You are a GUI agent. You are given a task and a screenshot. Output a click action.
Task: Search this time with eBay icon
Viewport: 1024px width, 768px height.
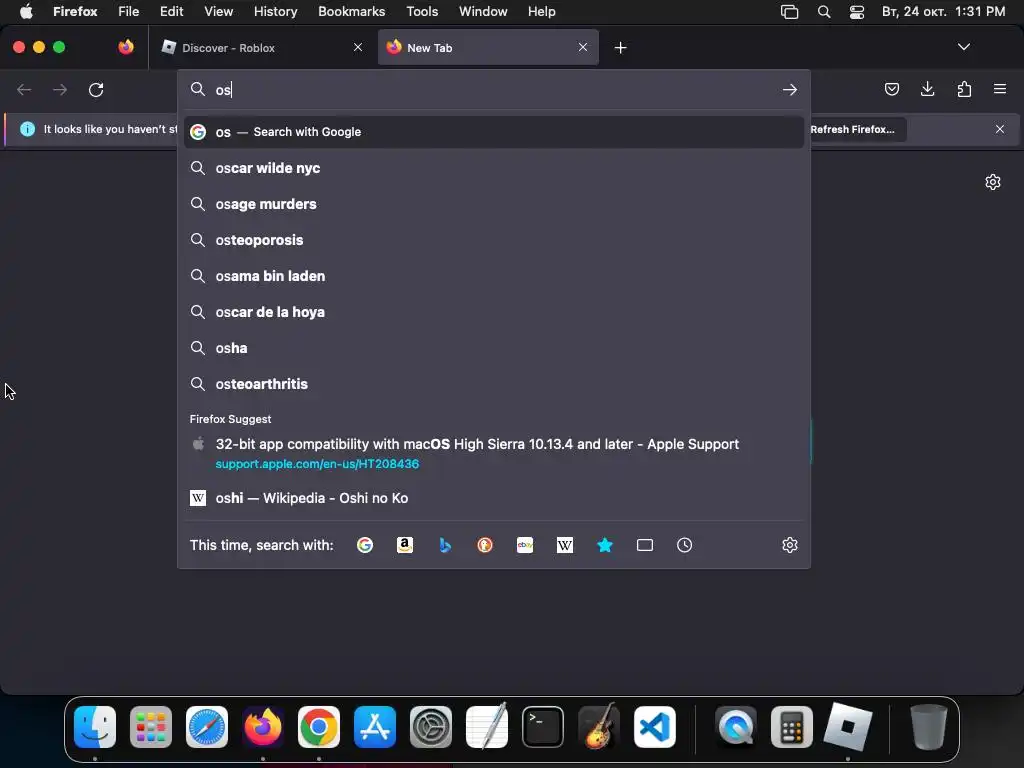coord(525,545)
